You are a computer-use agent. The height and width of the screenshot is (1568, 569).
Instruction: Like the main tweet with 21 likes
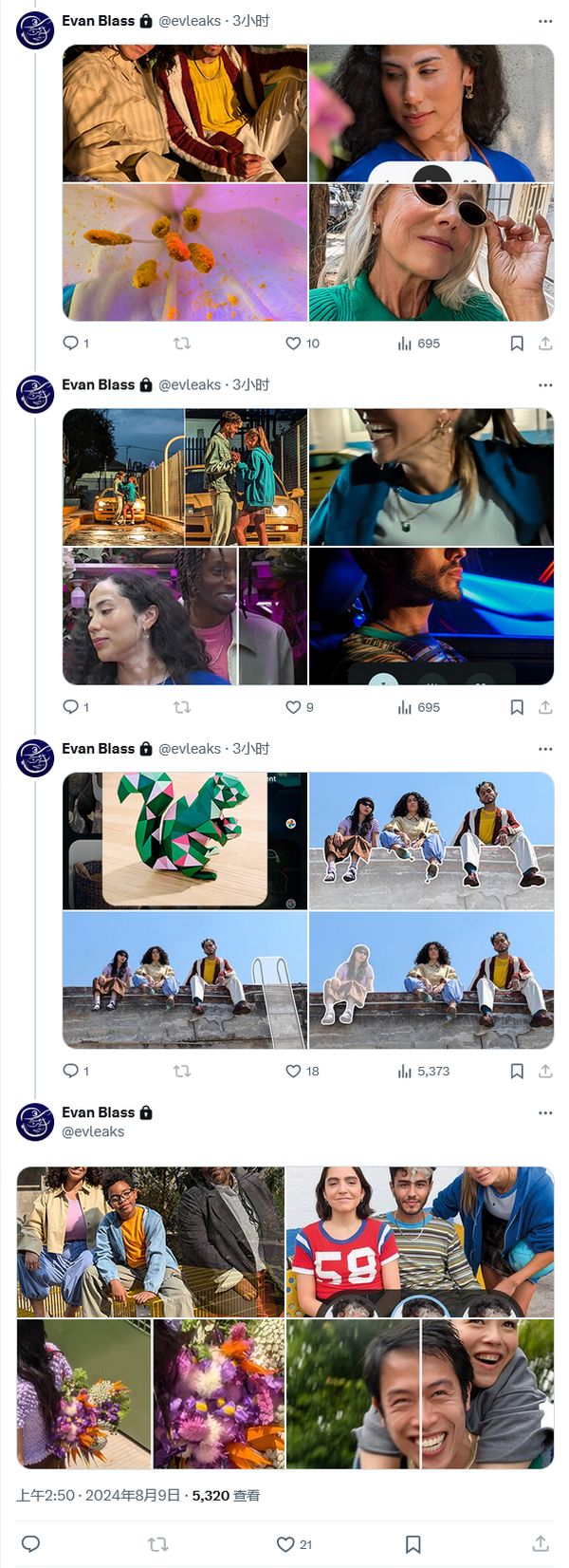(294, 1544)
